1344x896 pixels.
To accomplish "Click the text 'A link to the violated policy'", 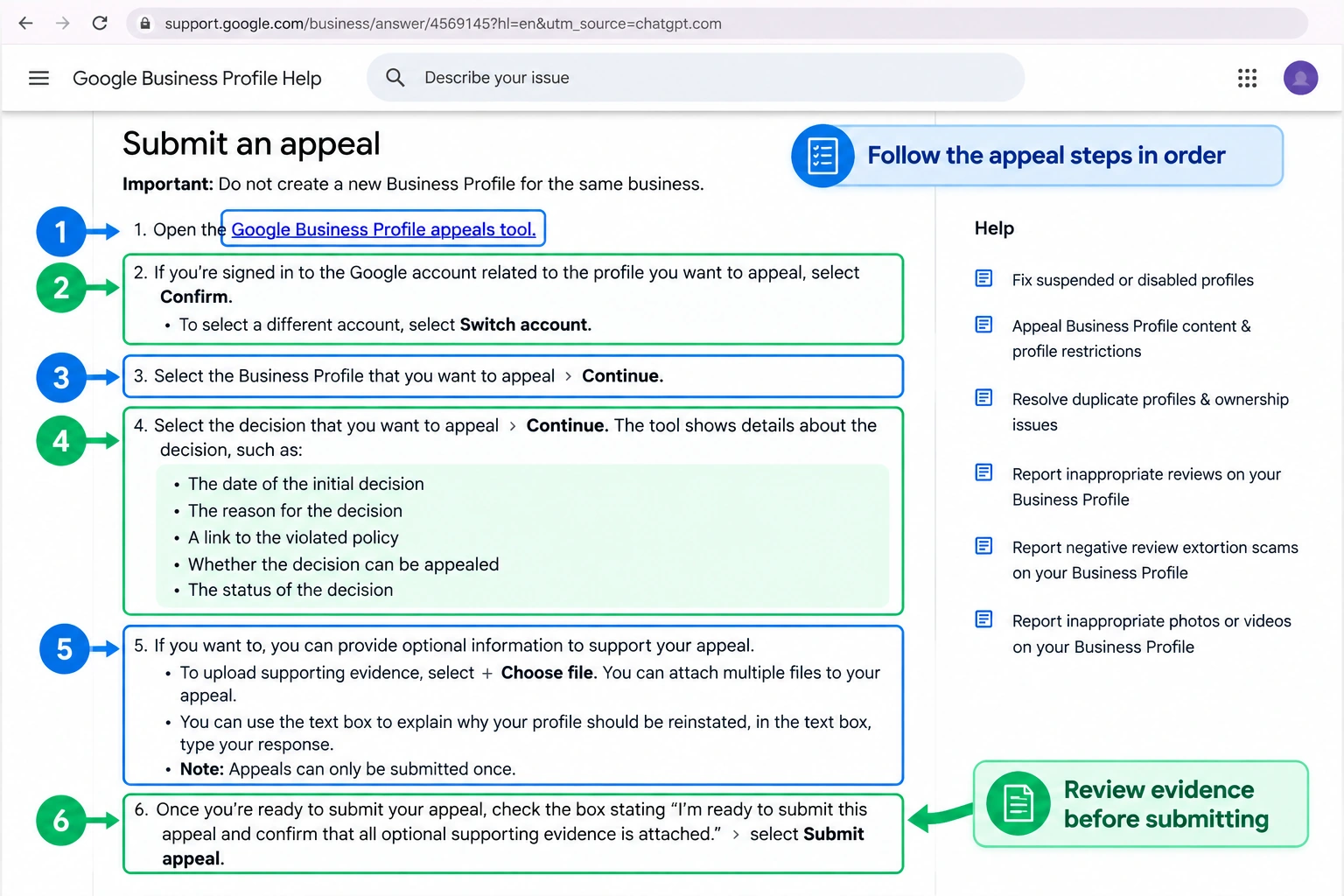I will (293, 537).
